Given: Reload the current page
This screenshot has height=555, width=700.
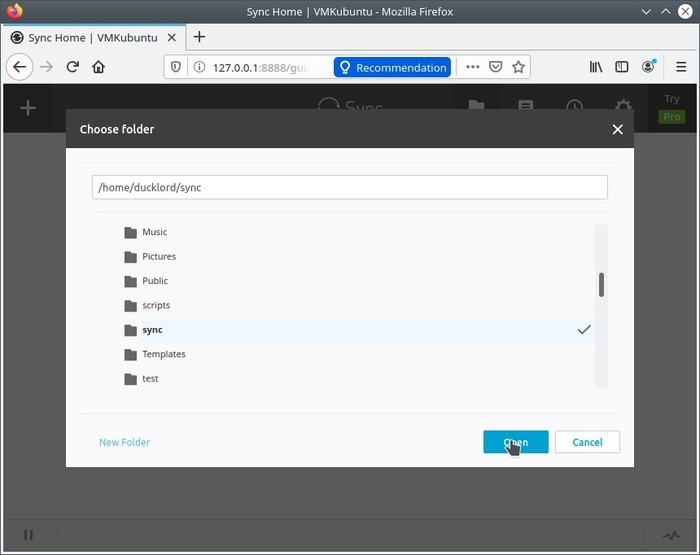Looking at the screenshot, I should coord(73,67).
